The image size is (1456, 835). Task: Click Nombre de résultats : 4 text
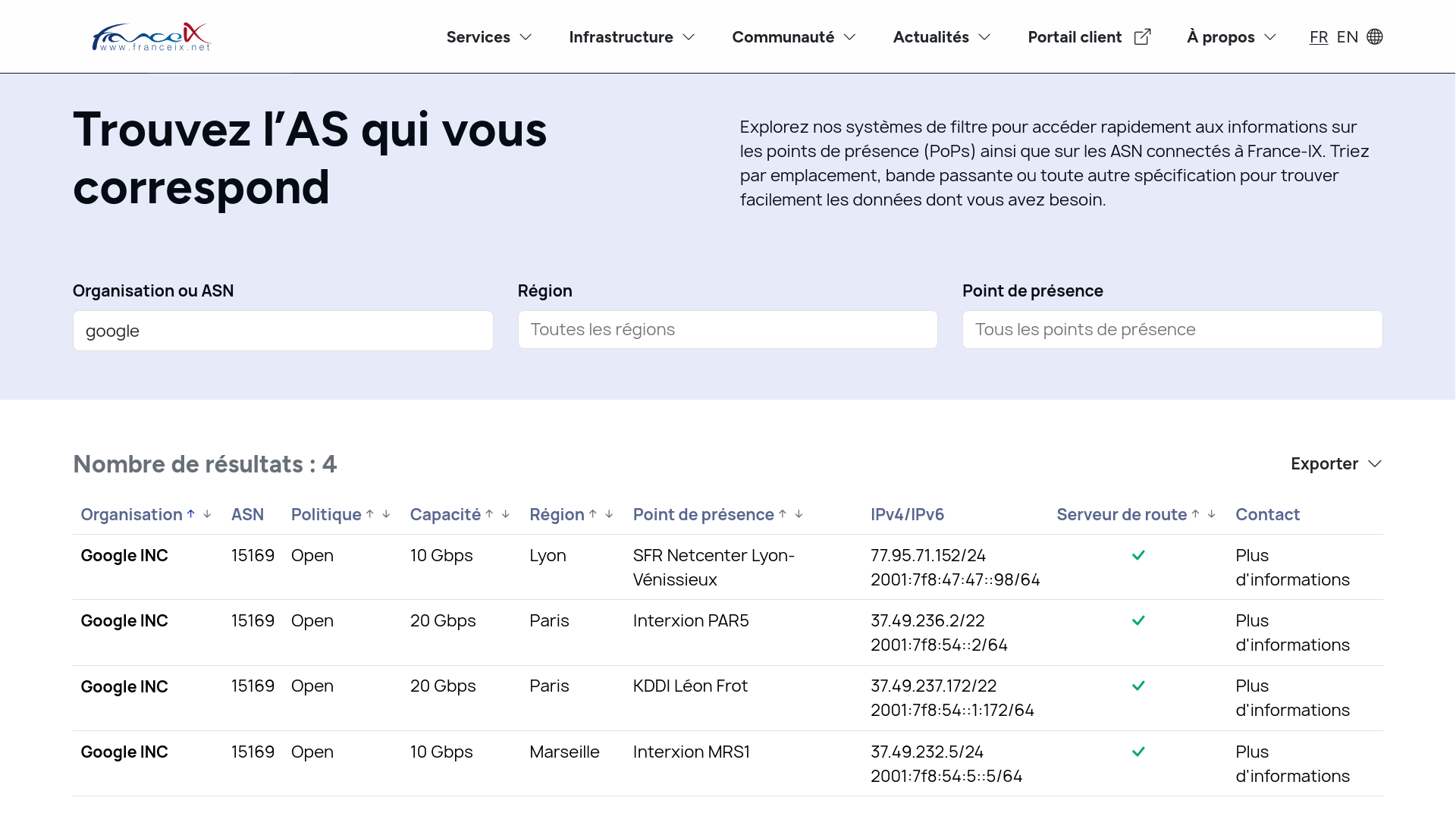pos(205,464)
